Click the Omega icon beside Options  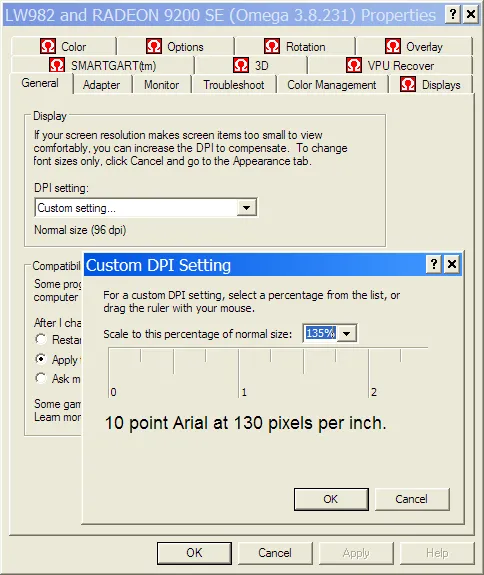coord(154,46)
